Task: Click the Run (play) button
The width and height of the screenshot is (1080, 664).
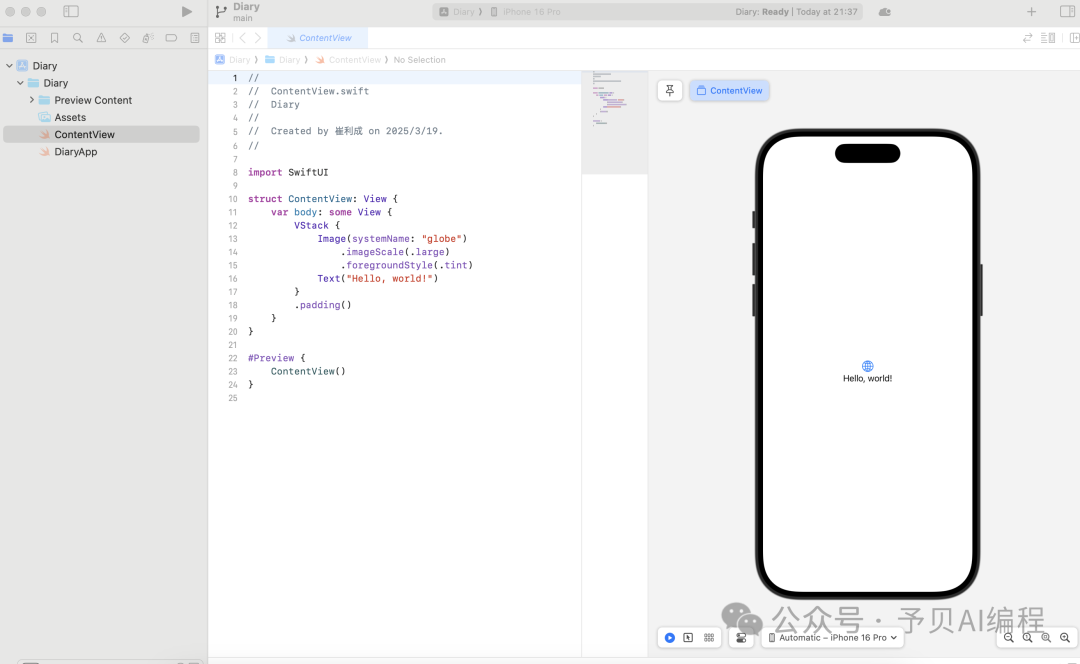Action: tap(186, 12)
